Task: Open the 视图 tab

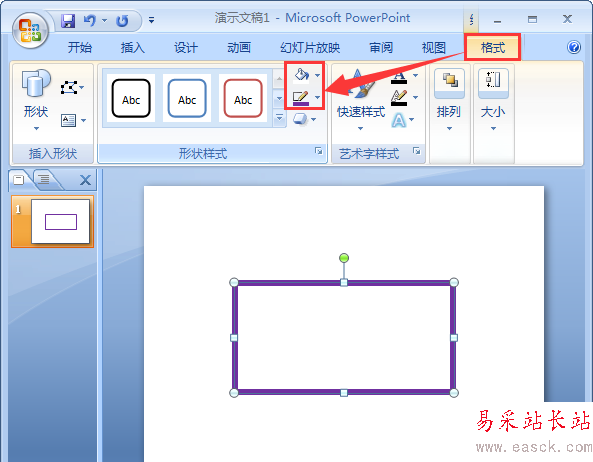Action: coord(434,48)
